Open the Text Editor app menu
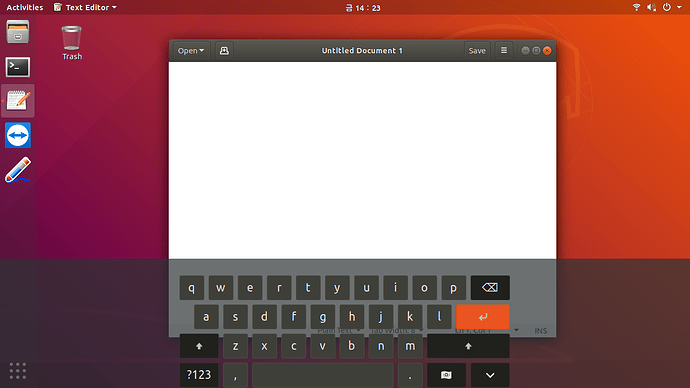This screenshot has height=388, width=690. (x=85, y=7)
